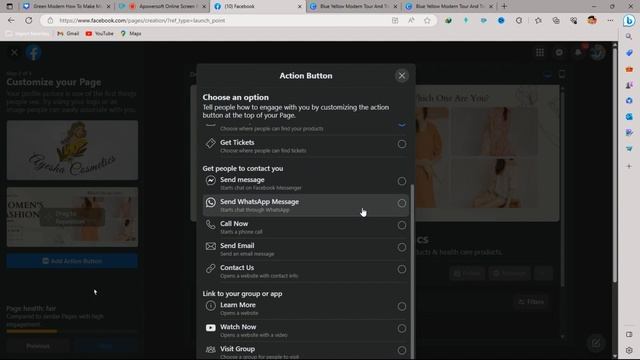Click the Get Tickets ticket icon
Screen dimensions: 640x360
pos(211,143)
